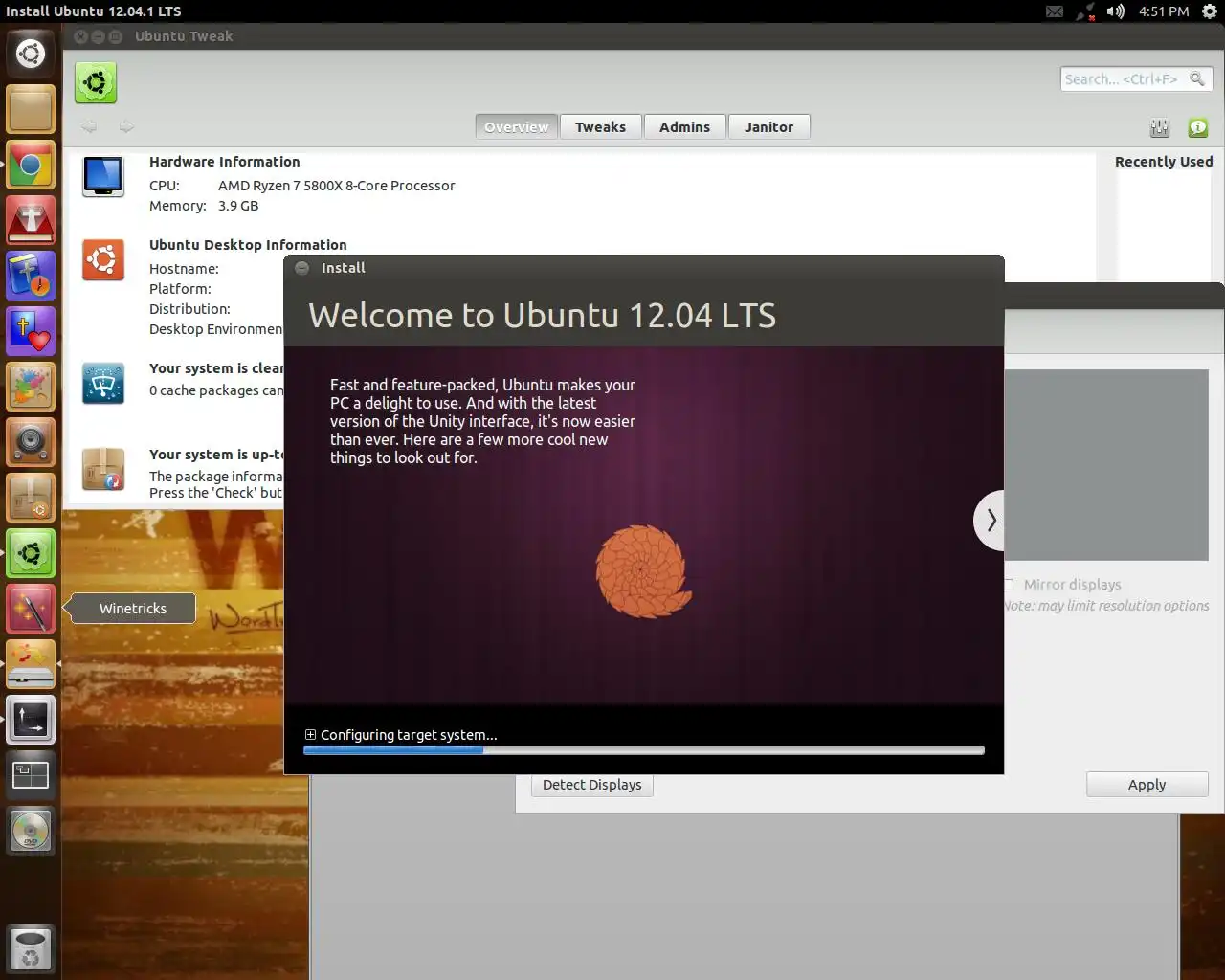Image resolution: width=1225 pixels, height=980 pixels.
Task: Open the speaker sound launcher icon
Action: (x=31, y=442)
